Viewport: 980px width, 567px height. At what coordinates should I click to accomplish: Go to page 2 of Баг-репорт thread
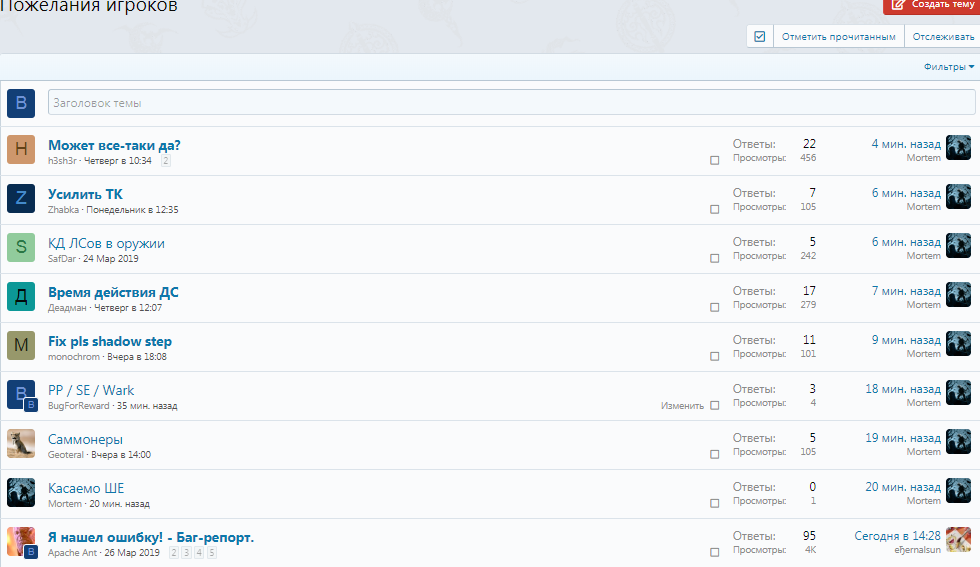(174, 553)
